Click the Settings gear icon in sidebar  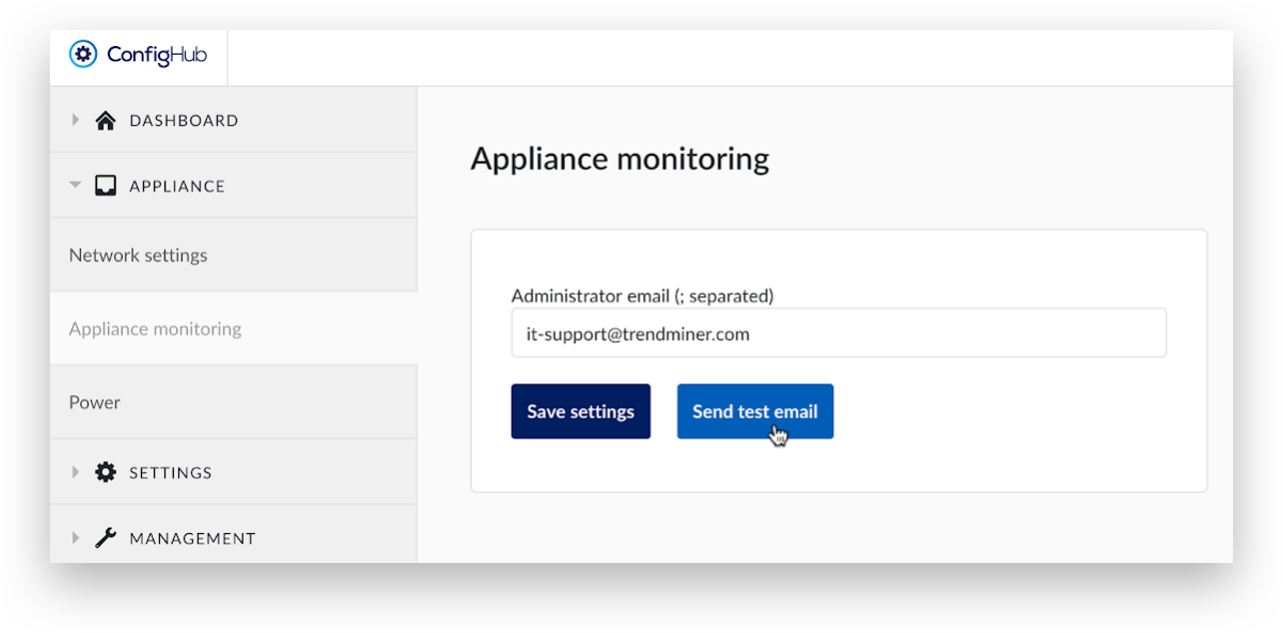pyautogui.click(x=105, y=472)
